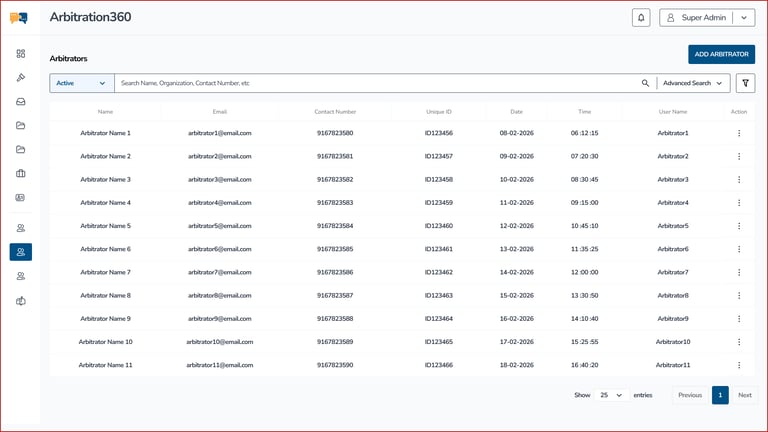
Task: Select the Arbitrator Name 1 cell
Action: 105,133
